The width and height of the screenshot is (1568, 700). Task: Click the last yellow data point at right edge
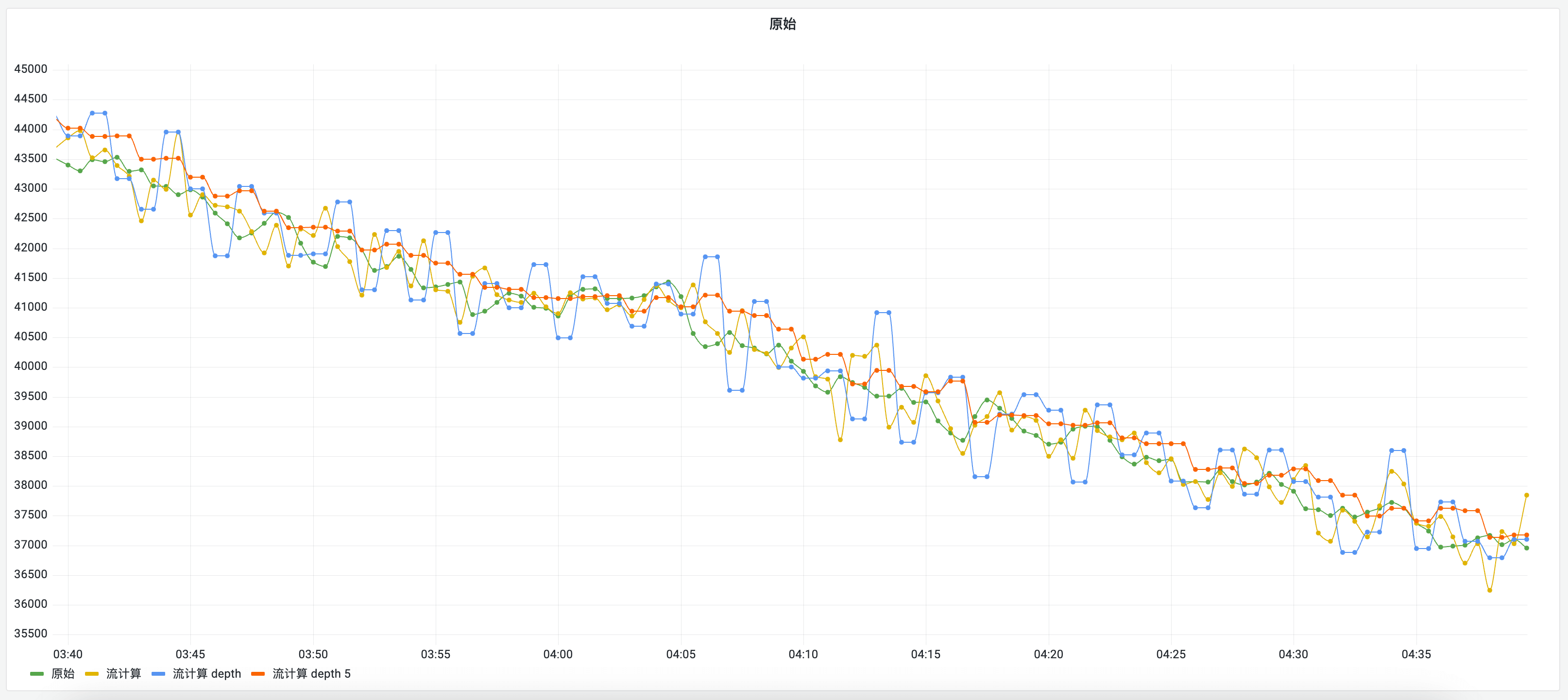(x=1527, y=495)
